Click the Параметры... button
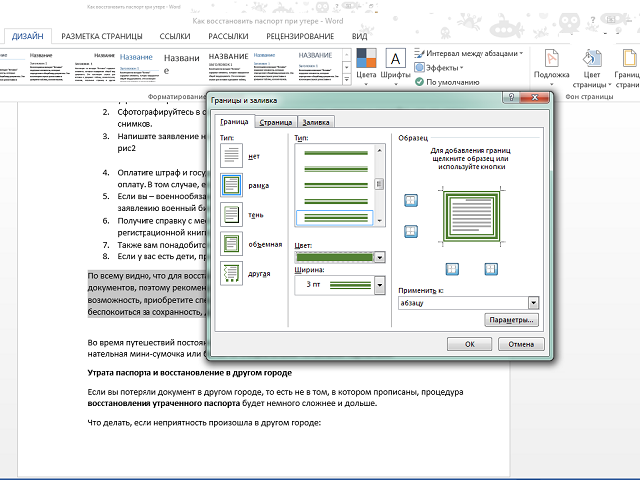This screenshot has height=480, width=640. tap(511, 320)
